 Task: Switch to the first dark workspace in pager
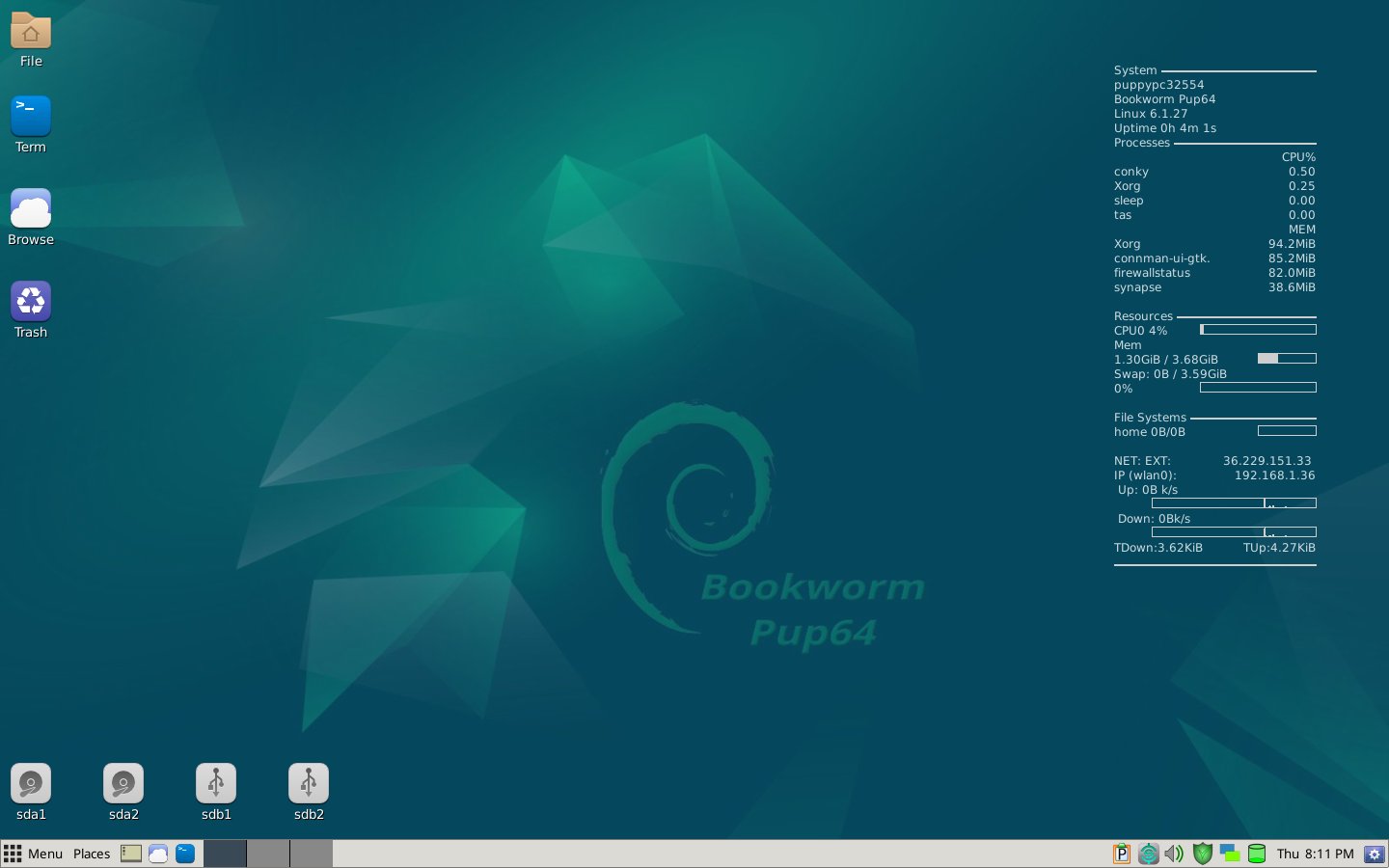click(225, 854)
